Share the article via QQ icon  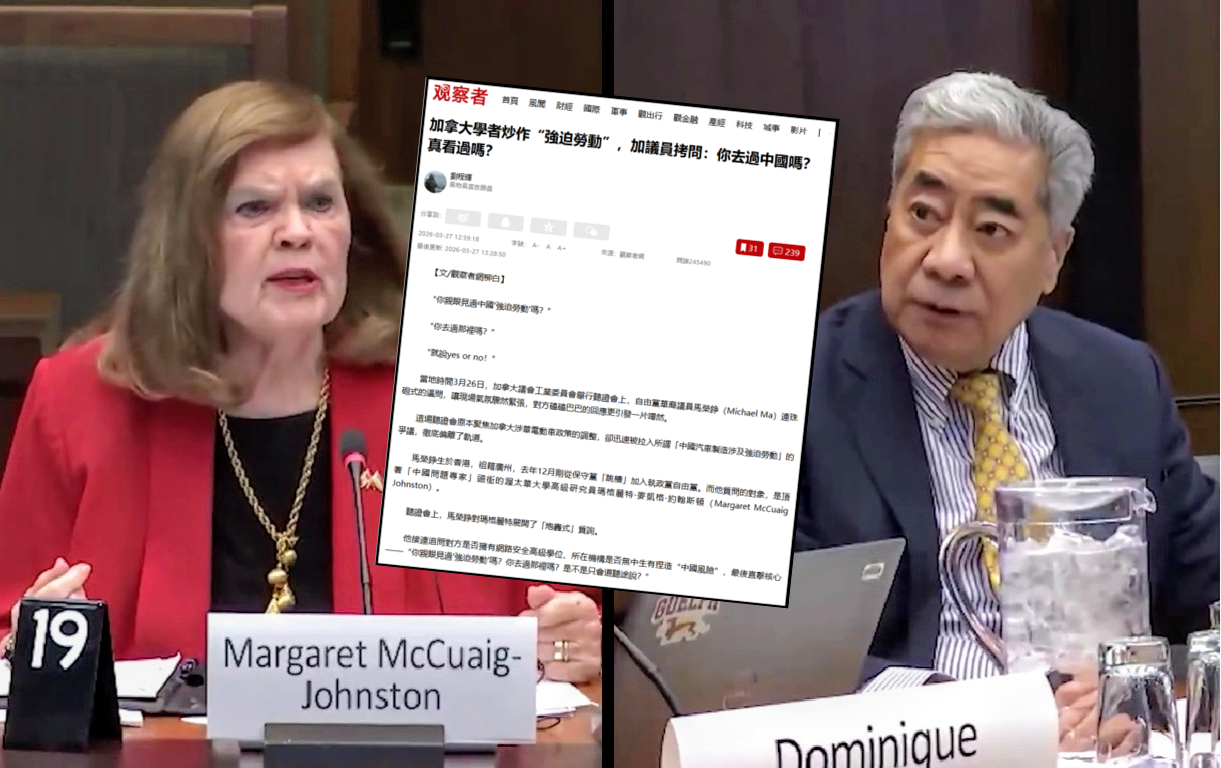tap(505, 222)
